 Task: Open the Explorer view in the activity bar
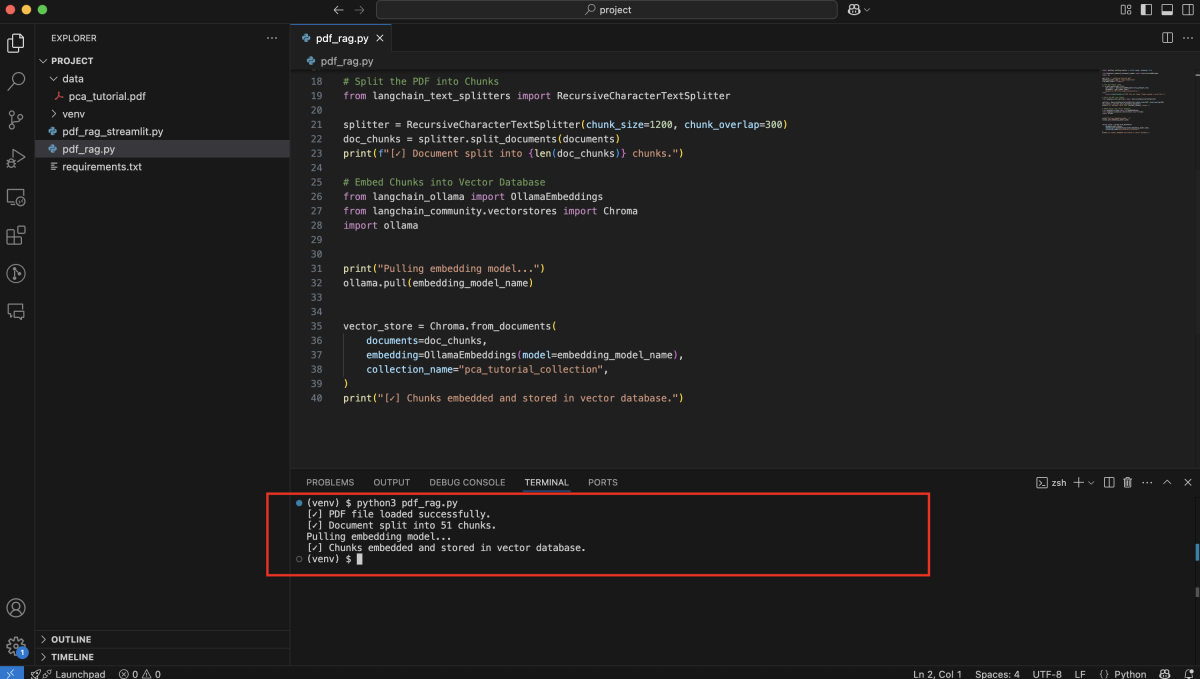tap(16, 43)
